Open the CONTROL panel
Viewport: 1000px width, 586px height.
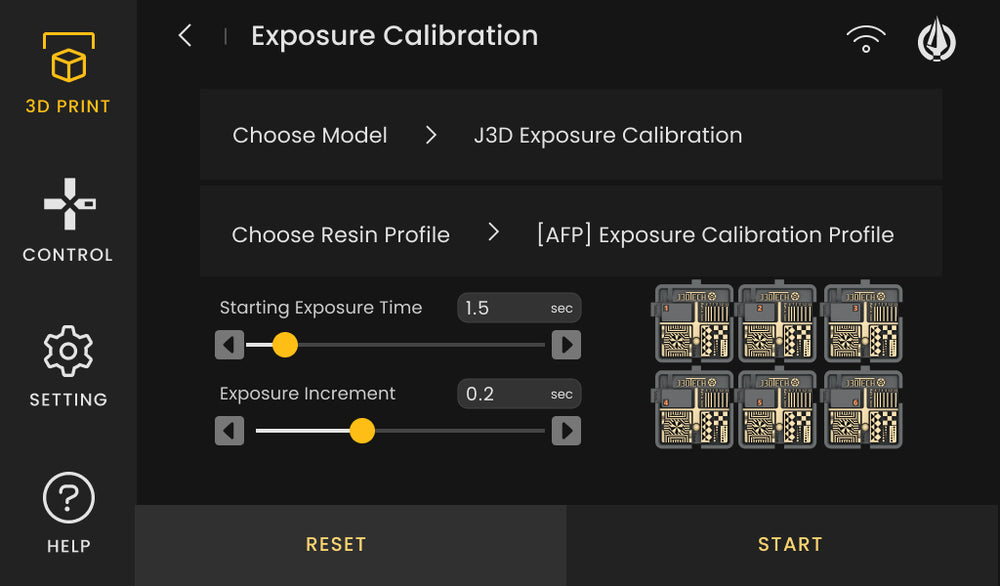pos(67,220)
